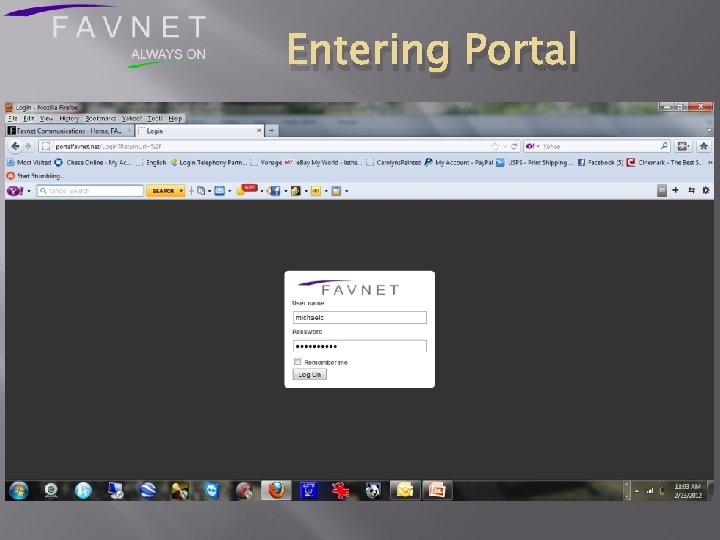
Task: Switch to Favnet Communications - Home tab
Action: pyautogui.click(x=70, y=131)
